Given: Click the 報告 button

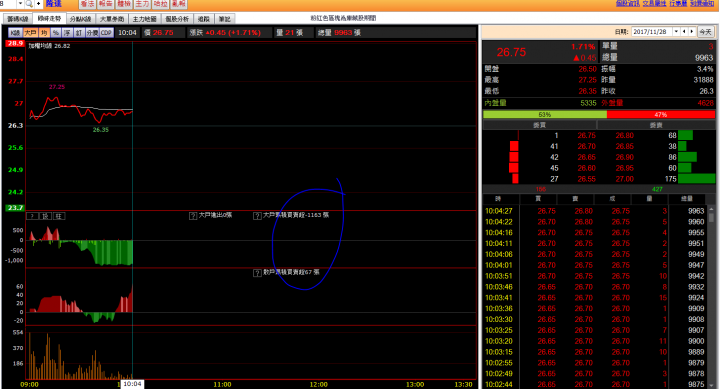Looking at the screenshot, I should tap(106, 4).
